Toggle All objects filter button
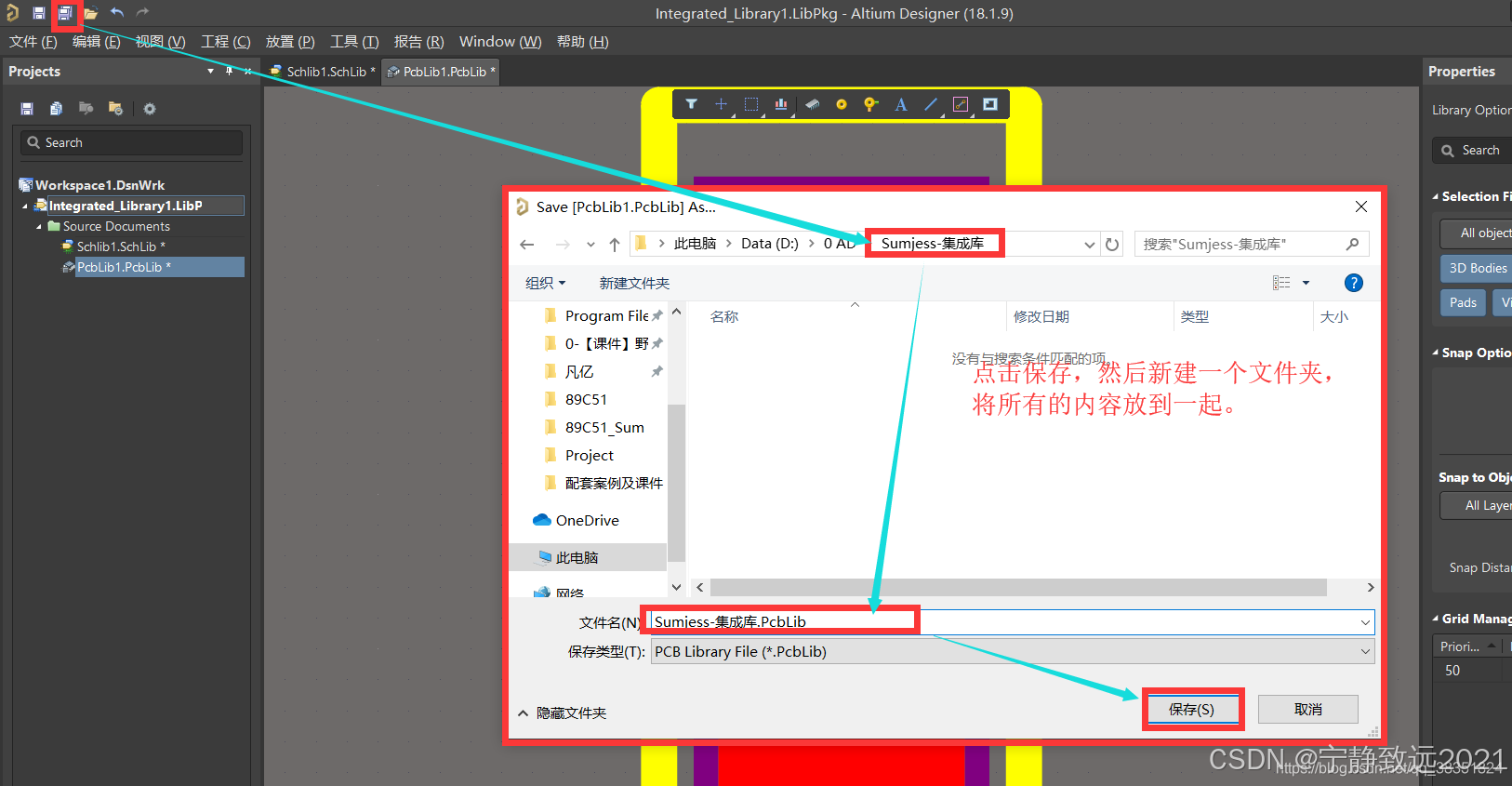Image resolution: width=1512 pixels, height=786 pixels. (1479, 233)
